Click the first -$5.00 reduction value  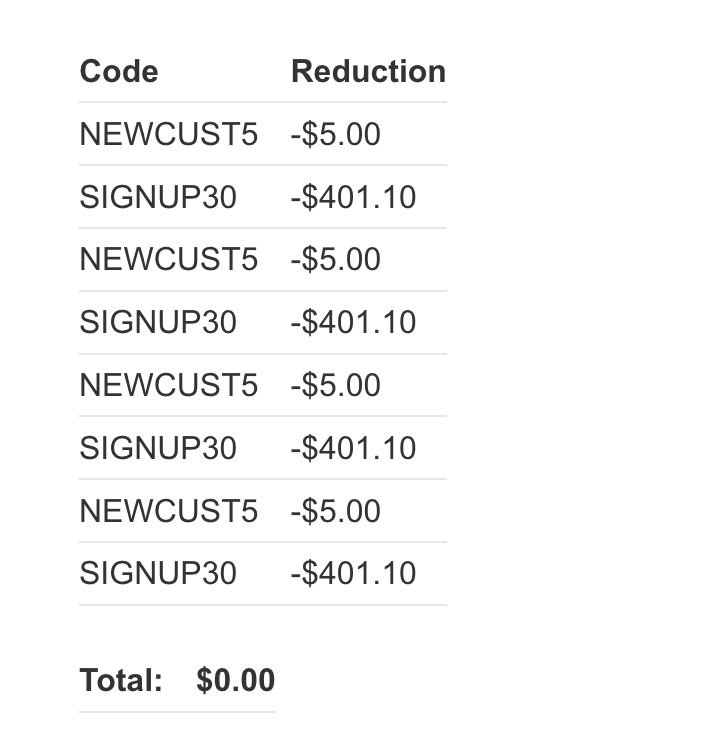coord(335,134)
